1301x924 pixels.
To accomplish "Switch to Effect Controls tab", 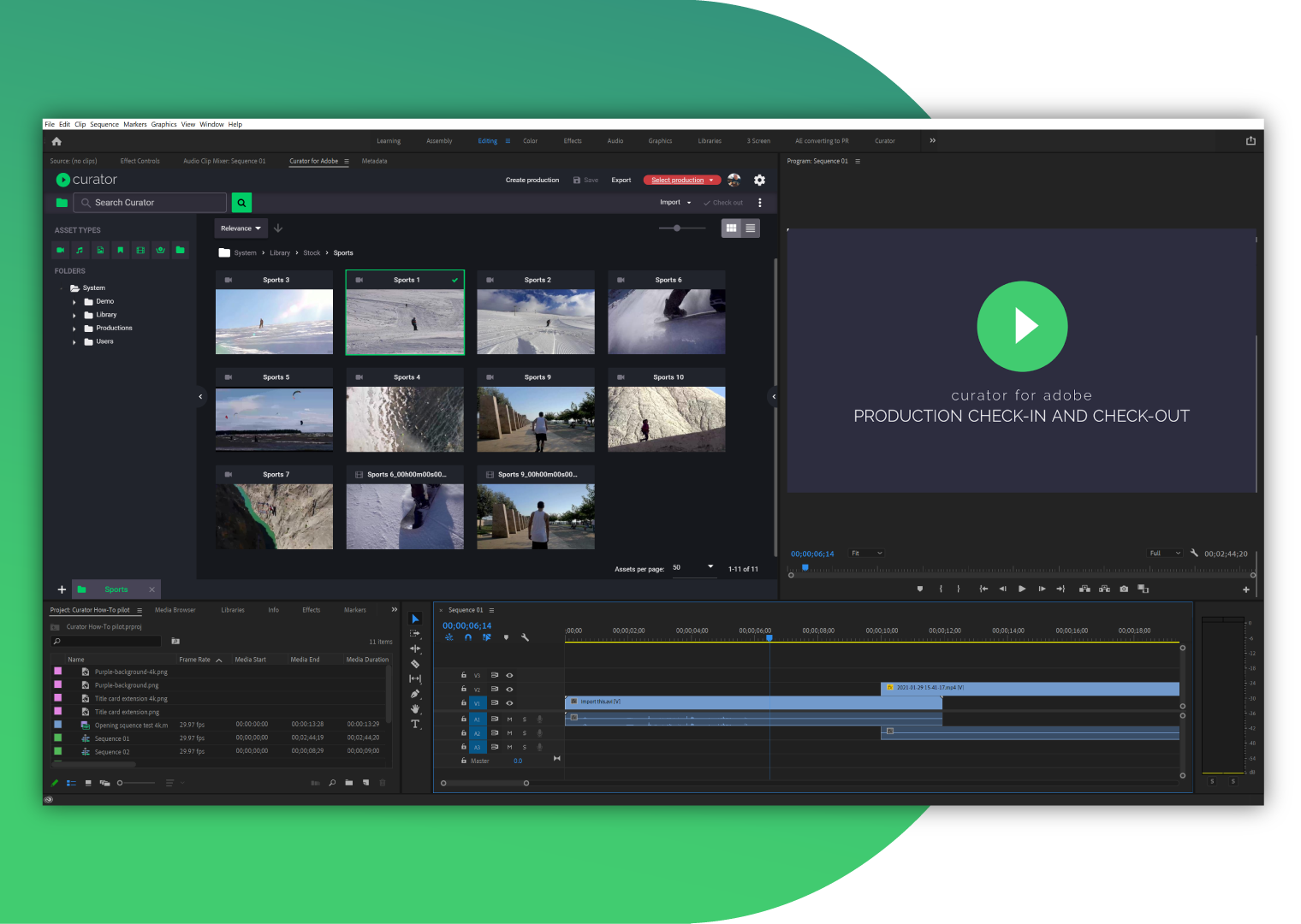I will (x=140, y=161).
